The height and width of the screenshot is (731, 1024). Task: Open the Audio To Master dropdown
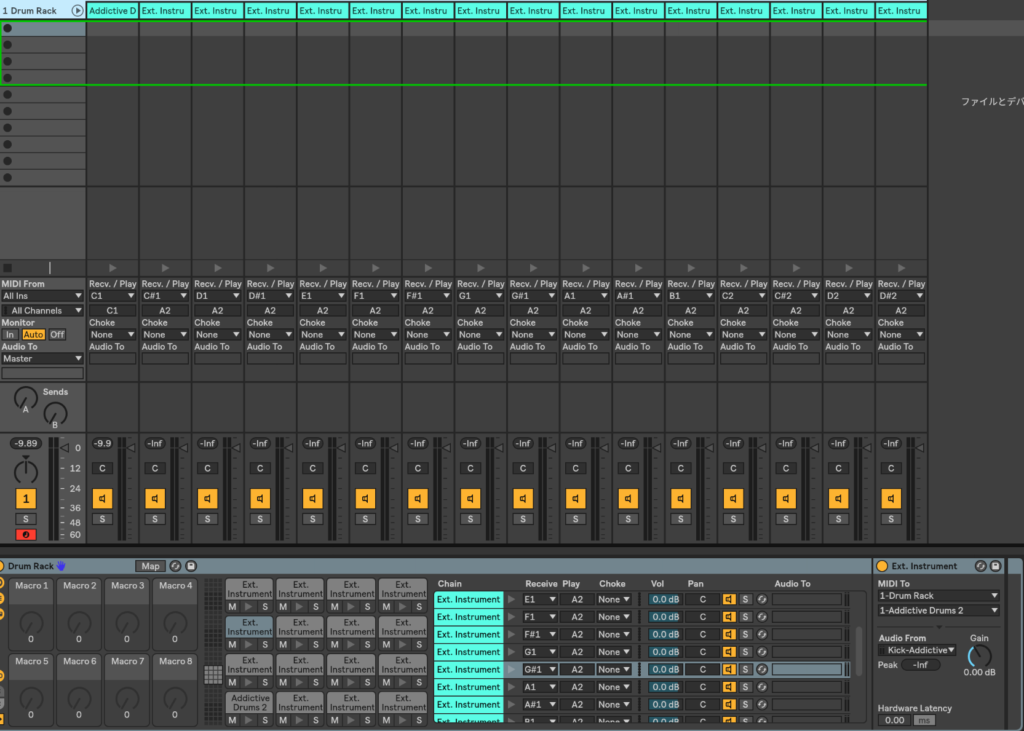point(42,358)
